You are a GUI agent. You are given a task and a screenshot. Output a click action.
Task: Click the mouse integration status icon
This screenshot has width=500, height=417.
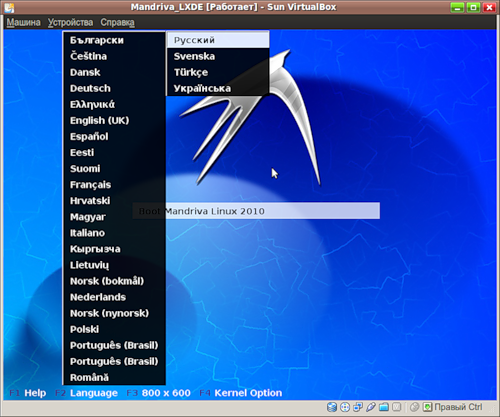414,407
